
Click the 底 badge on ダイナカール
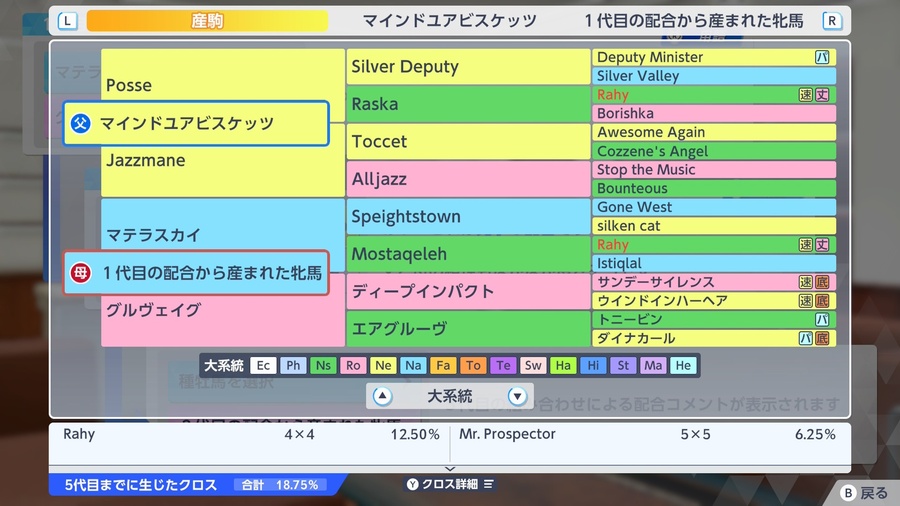tap(822, 338)
